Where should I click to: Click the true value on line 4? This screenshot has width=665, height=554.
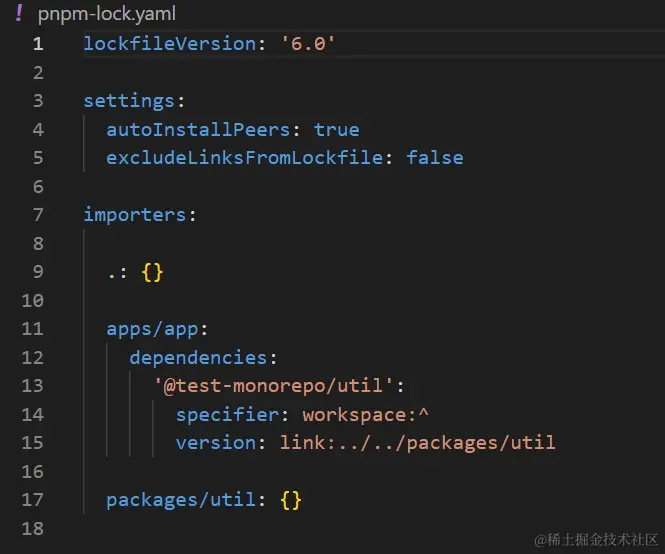(337, 130)
